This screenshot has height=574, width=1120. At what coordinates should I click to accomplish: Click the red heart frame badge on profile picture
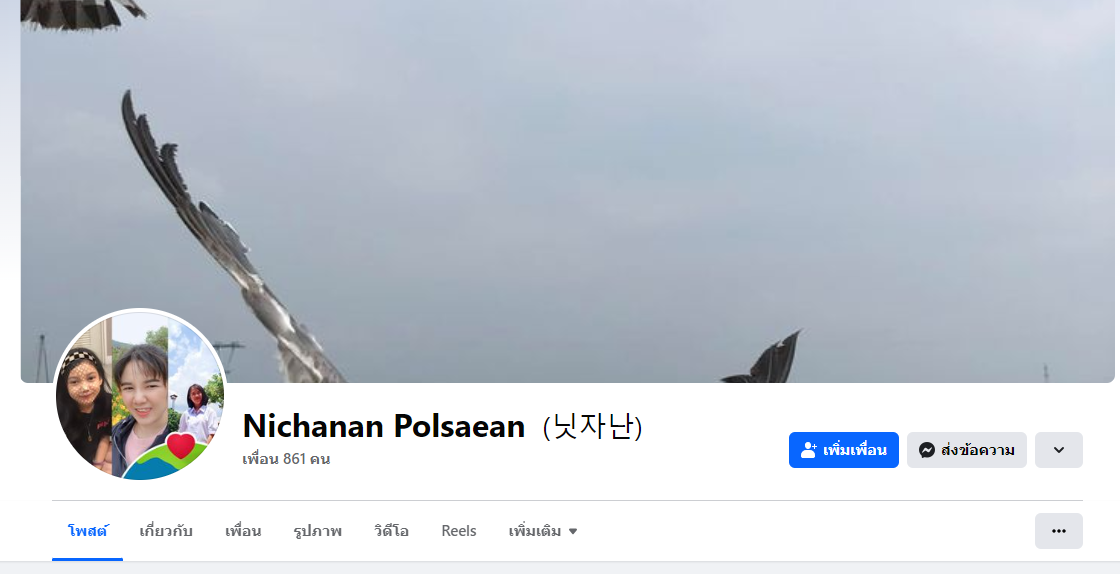click(x=181, y=445)
